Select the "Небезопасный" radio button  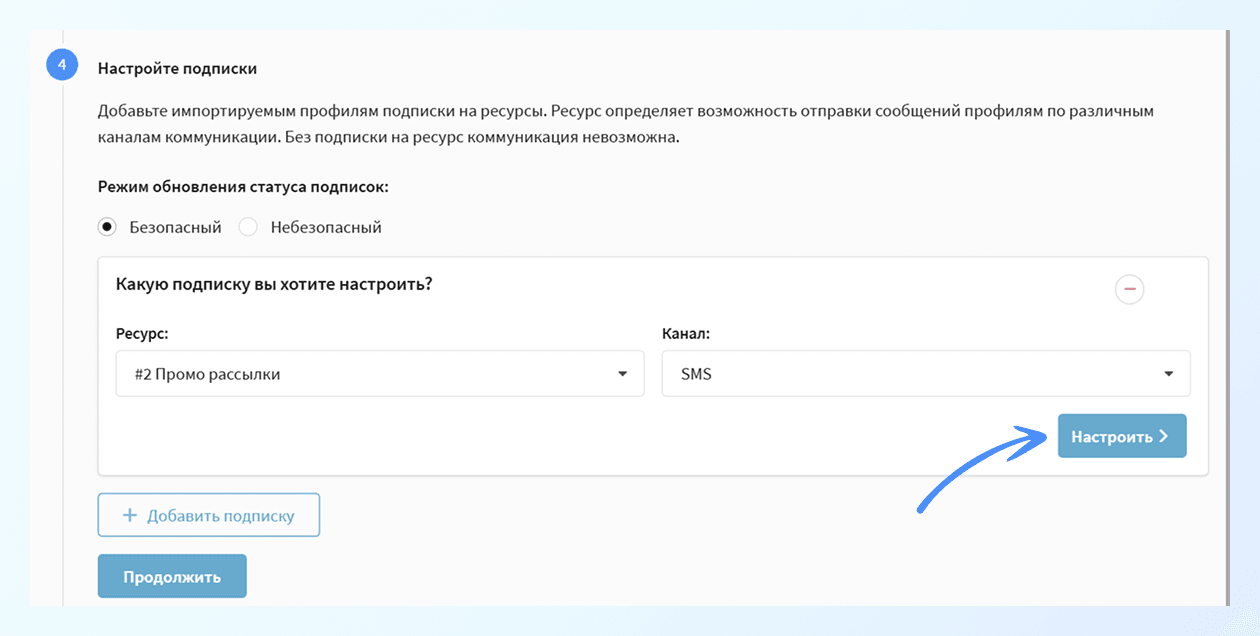click(x=247, y=226)
